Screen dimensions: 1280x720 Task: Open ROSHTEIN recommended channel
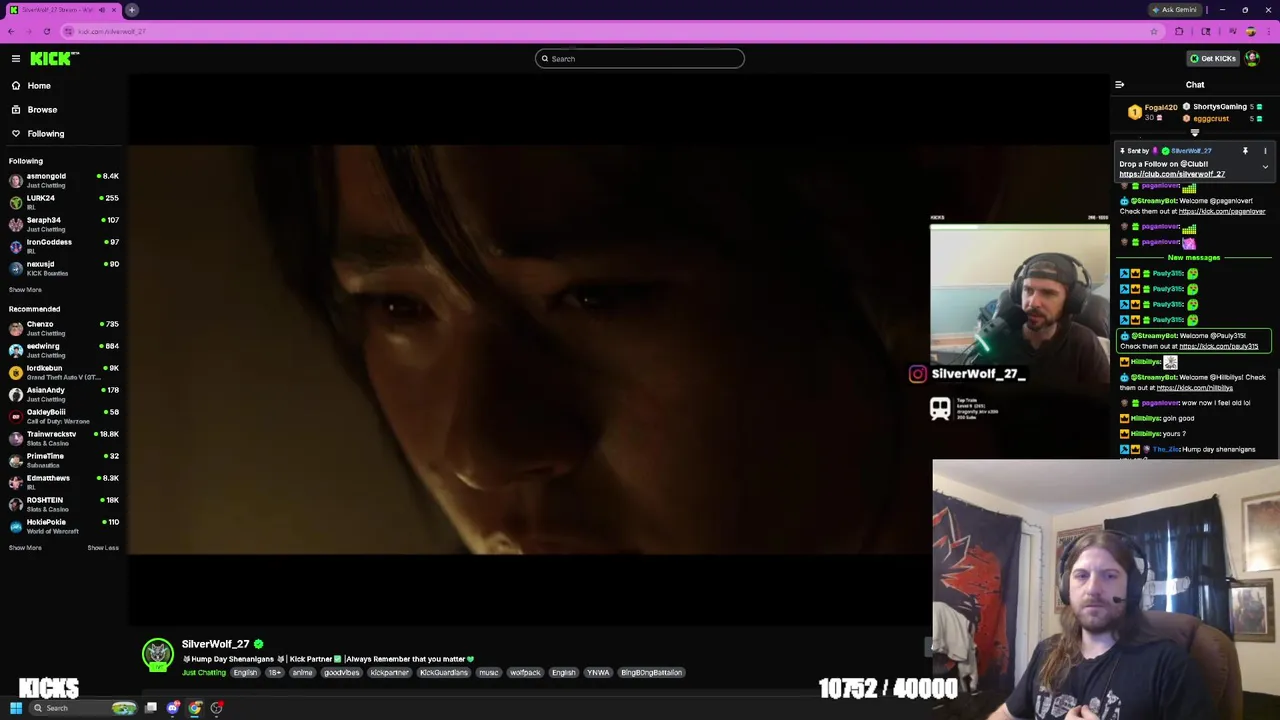(x=64, y=504)
